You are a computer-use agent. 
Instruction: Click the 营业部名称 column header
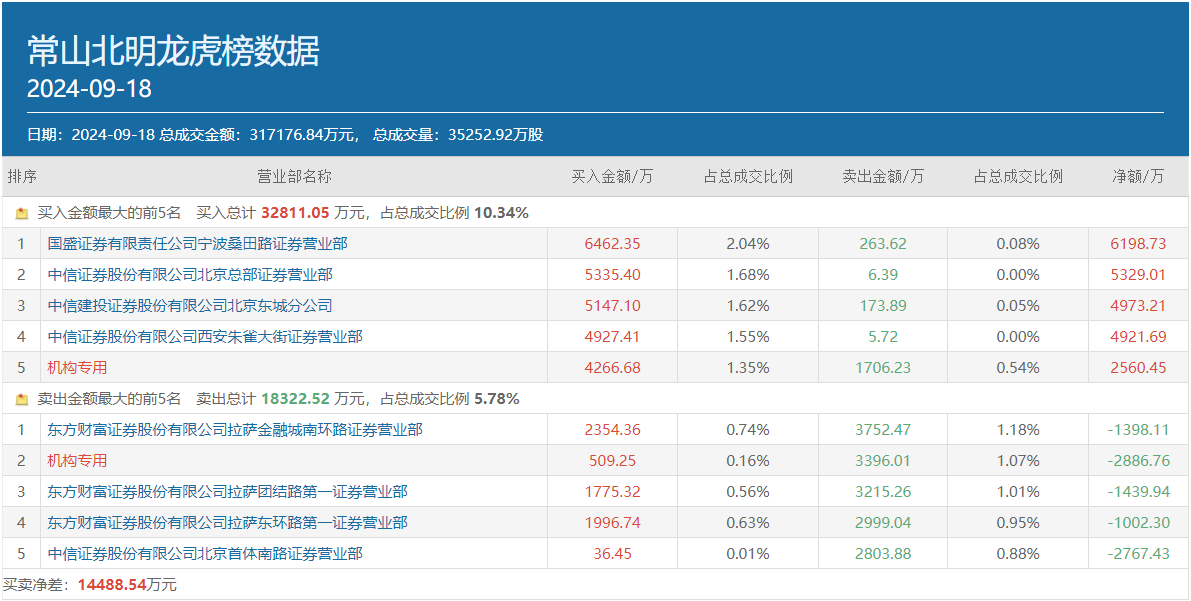tap(294, 177)
